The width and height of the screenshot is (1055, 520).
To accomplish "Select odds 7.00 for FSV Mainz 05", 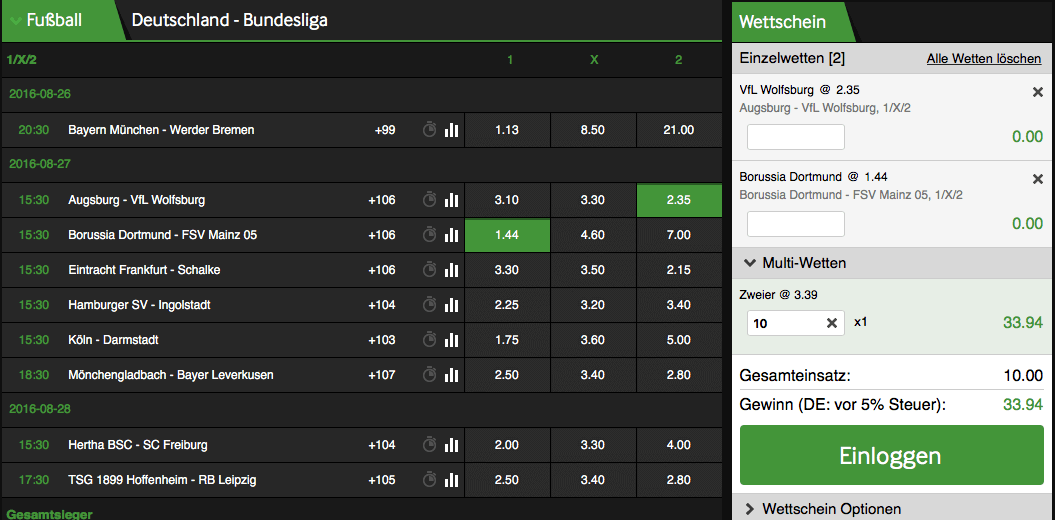I will pos(679,235).
